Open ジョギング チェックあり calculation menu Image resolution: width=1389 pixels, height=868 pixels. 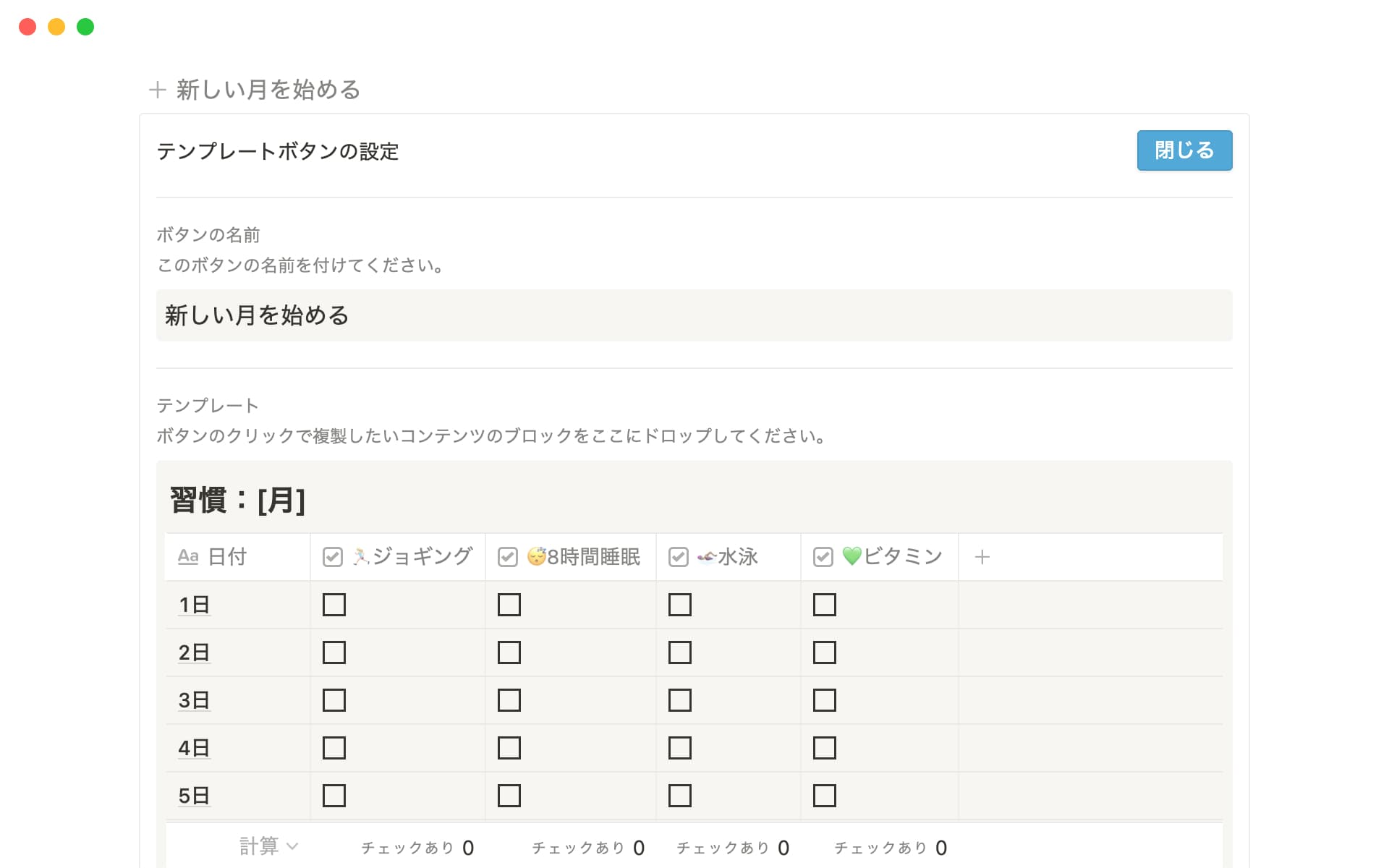[417, 848]
